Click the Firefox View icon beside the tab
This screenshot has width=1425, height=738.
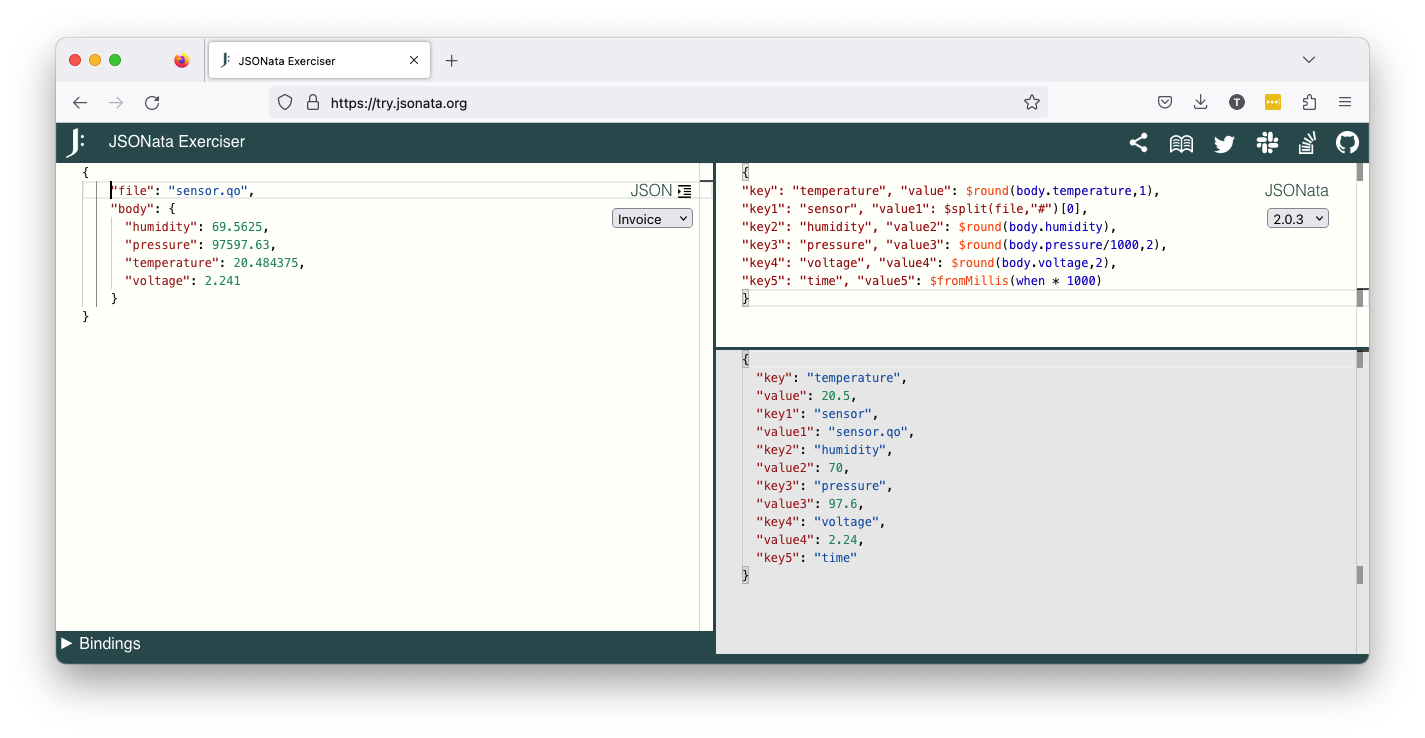click(181, 60)
